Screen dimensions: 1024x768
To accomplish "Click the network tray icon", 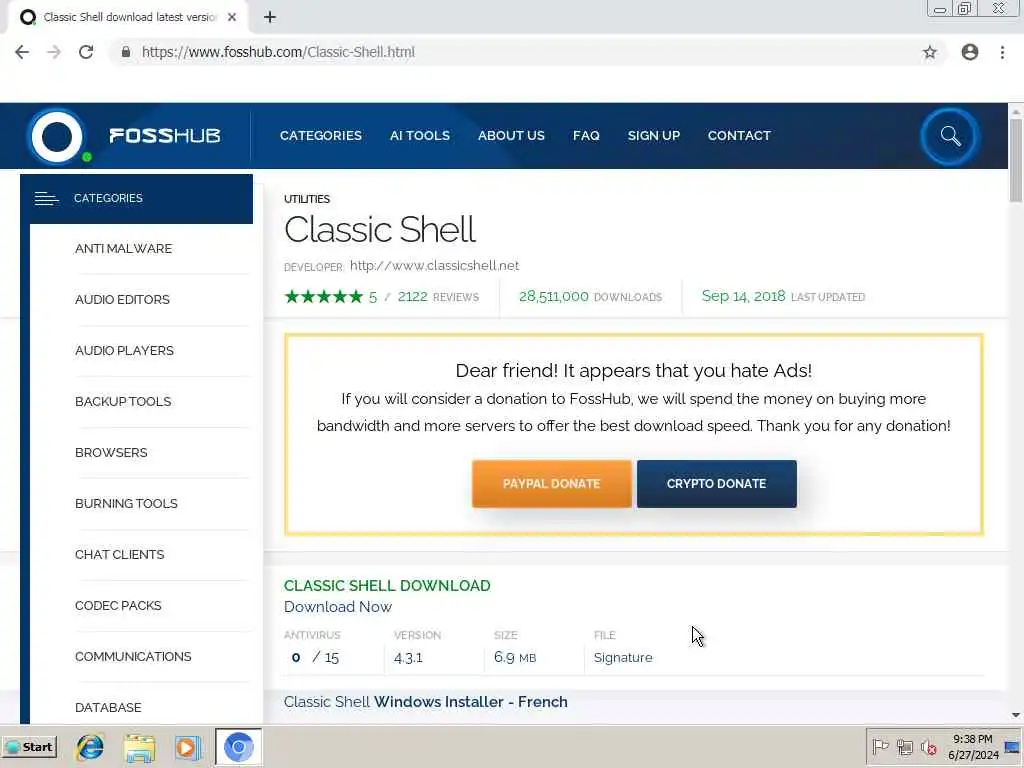I will (904, 747).
